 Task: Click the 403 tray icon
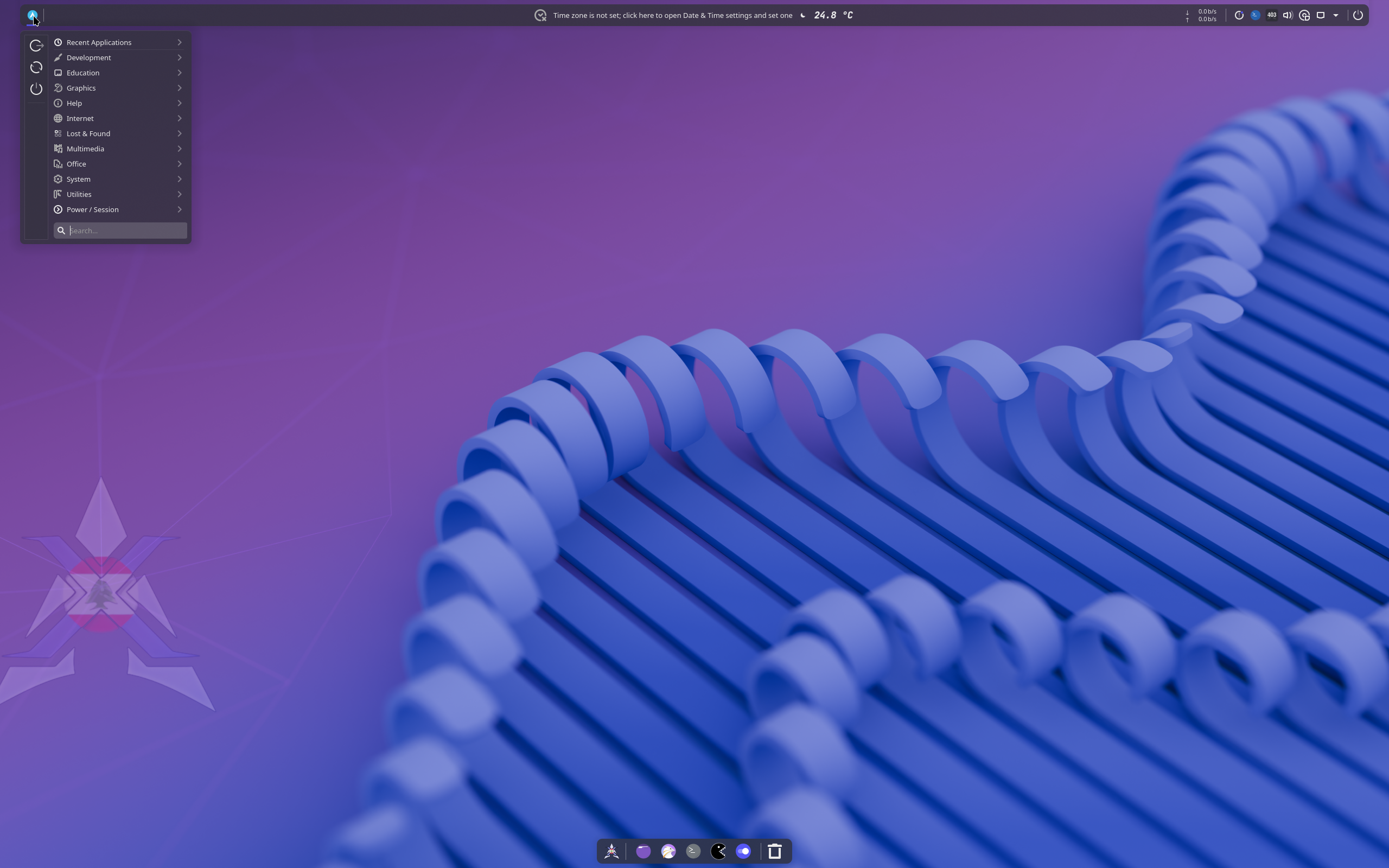[1271, 16]
